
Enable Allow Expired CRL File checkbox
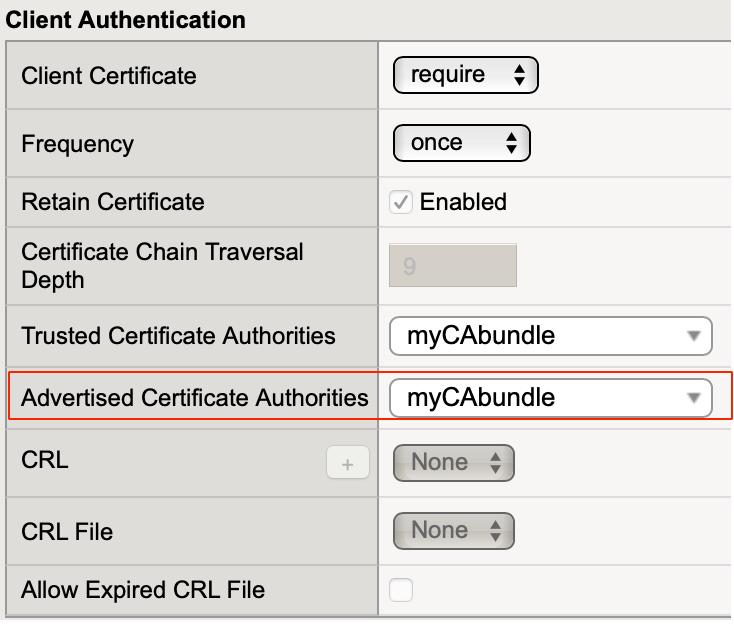[401, 590]
